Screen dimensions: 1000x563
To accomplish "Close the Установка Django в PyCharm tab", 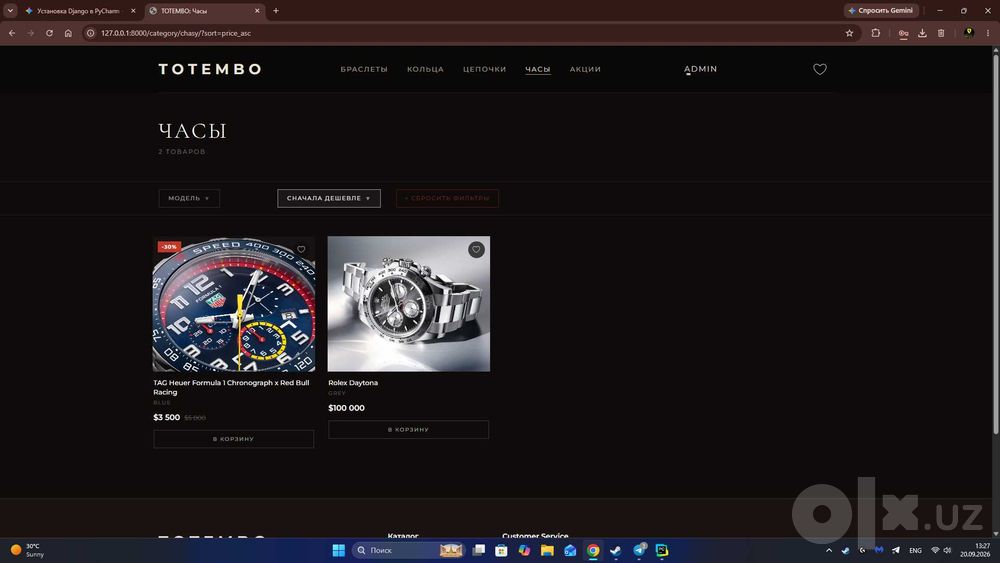I will coord(133,11).
